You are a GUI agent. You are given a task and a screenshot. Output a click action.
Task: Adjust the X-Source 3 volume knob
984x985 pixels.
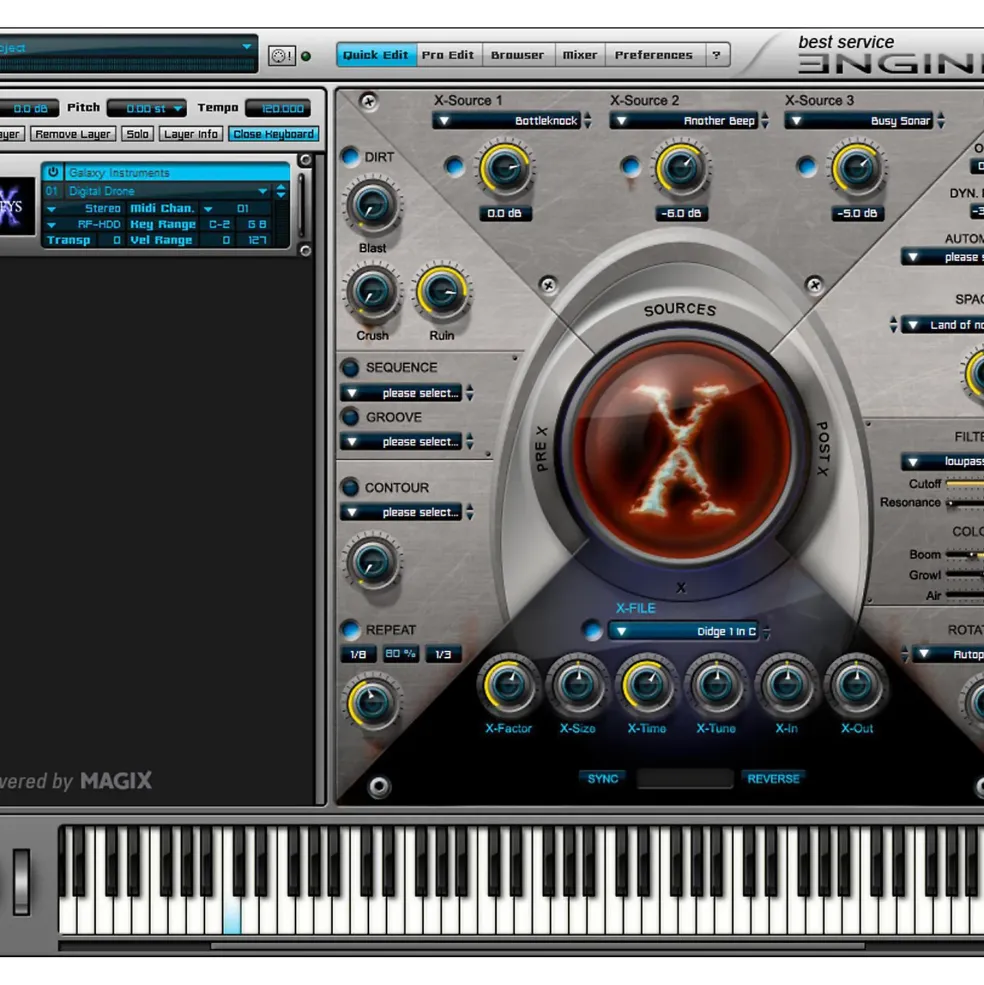[856, 168]
